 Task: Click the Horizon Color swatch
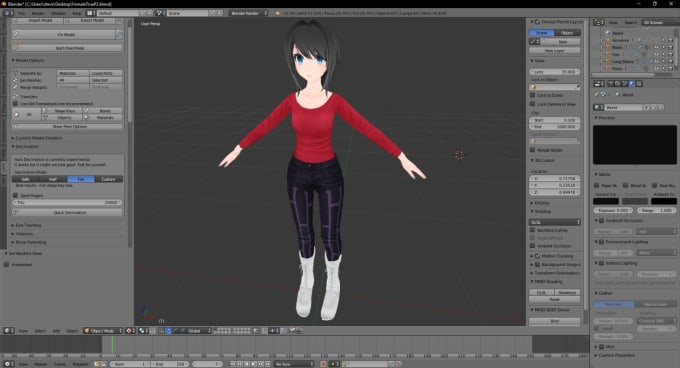[x=606, y=201]
